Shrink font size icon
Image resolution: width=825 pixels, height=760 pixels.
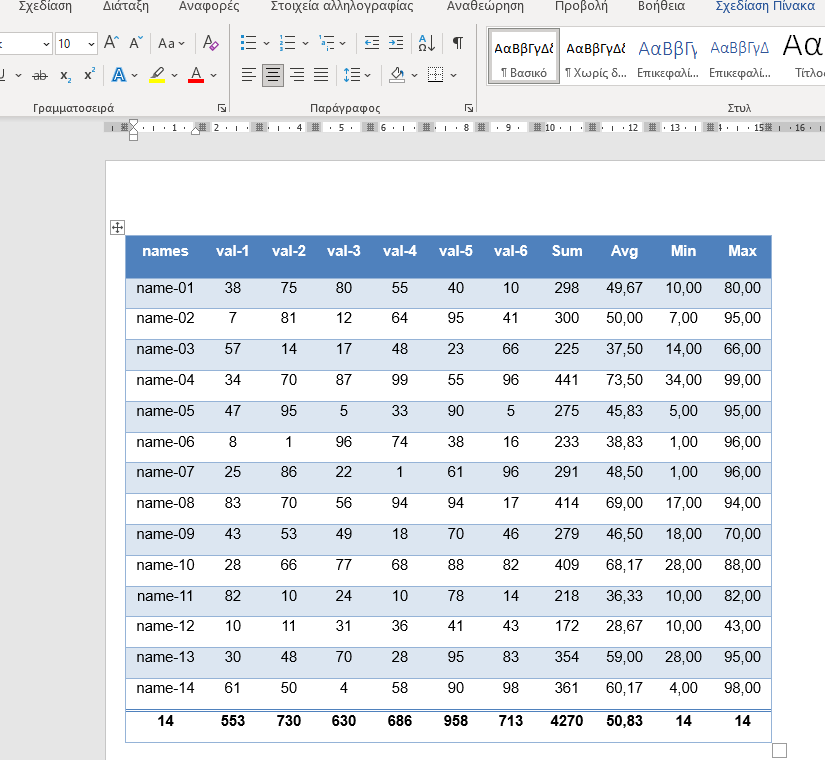tap(136, 43)
